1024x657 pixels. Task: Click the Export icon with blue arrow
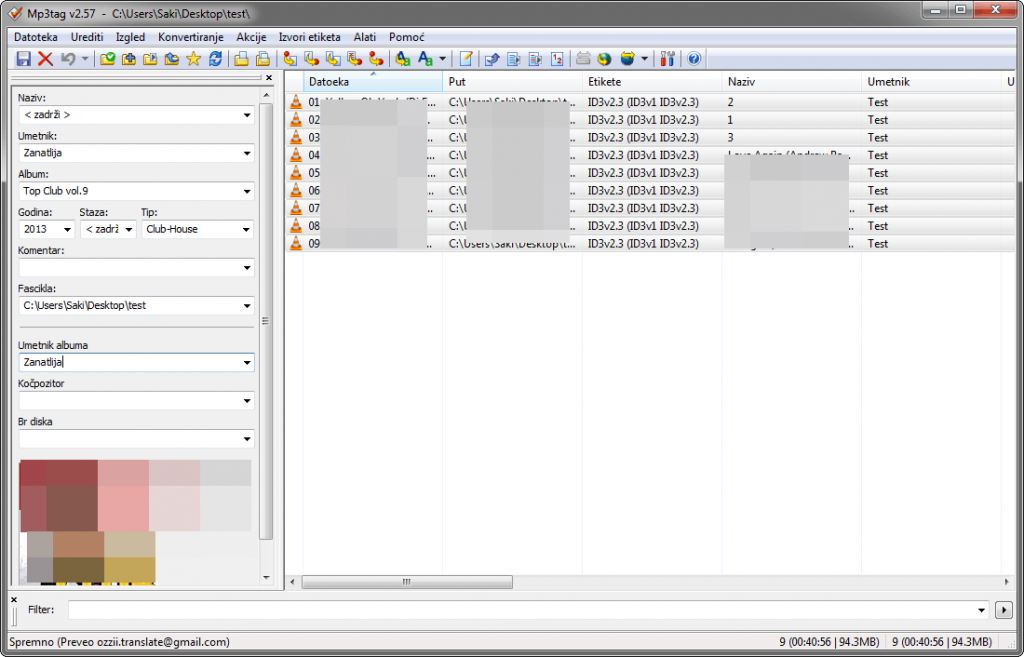click(x=492, y=59)
